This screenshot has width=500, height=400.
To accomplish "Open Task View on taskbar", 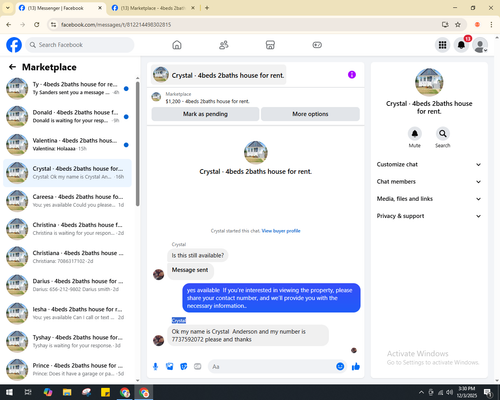I will click(28, 392).
